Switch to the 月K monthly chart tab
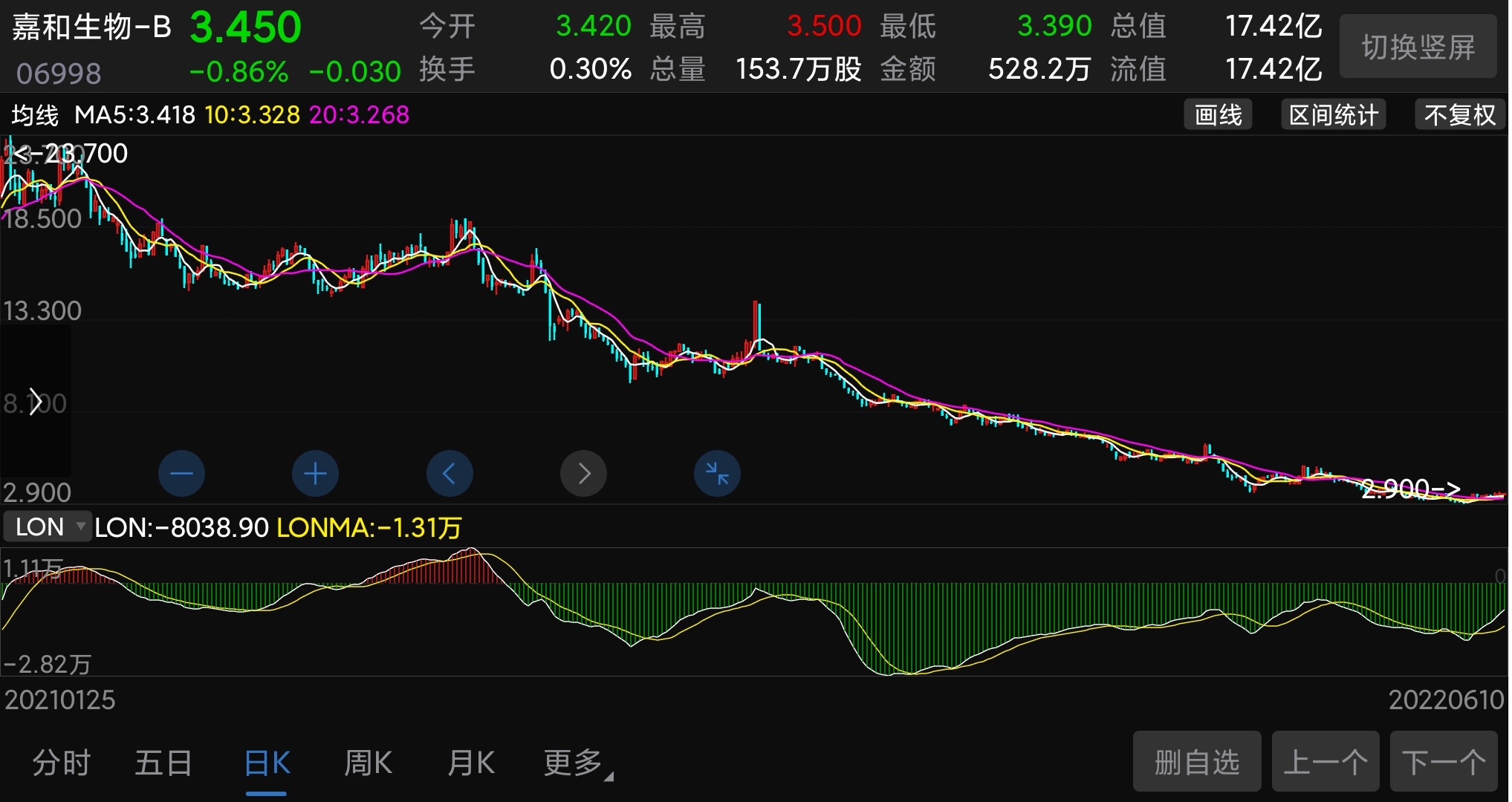The height and width of the screenshot is (802, 1512). (470, 762)
